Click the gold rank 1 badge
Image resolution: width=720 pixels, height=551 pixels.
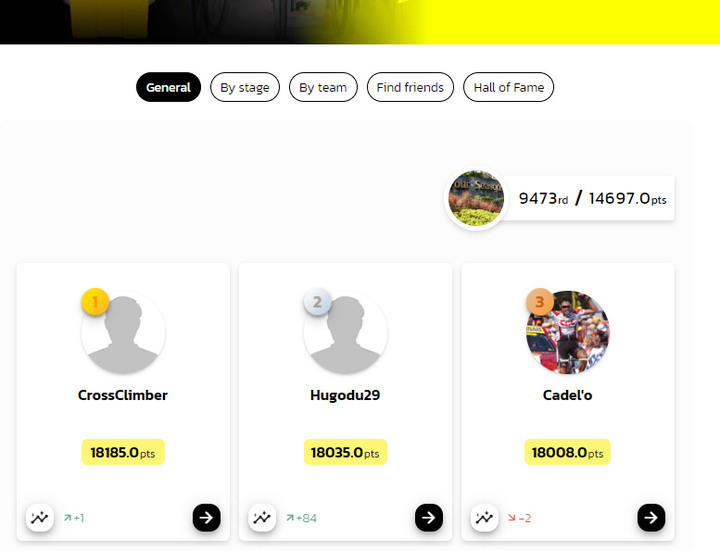pyautogui.click(x=95, y=302)
